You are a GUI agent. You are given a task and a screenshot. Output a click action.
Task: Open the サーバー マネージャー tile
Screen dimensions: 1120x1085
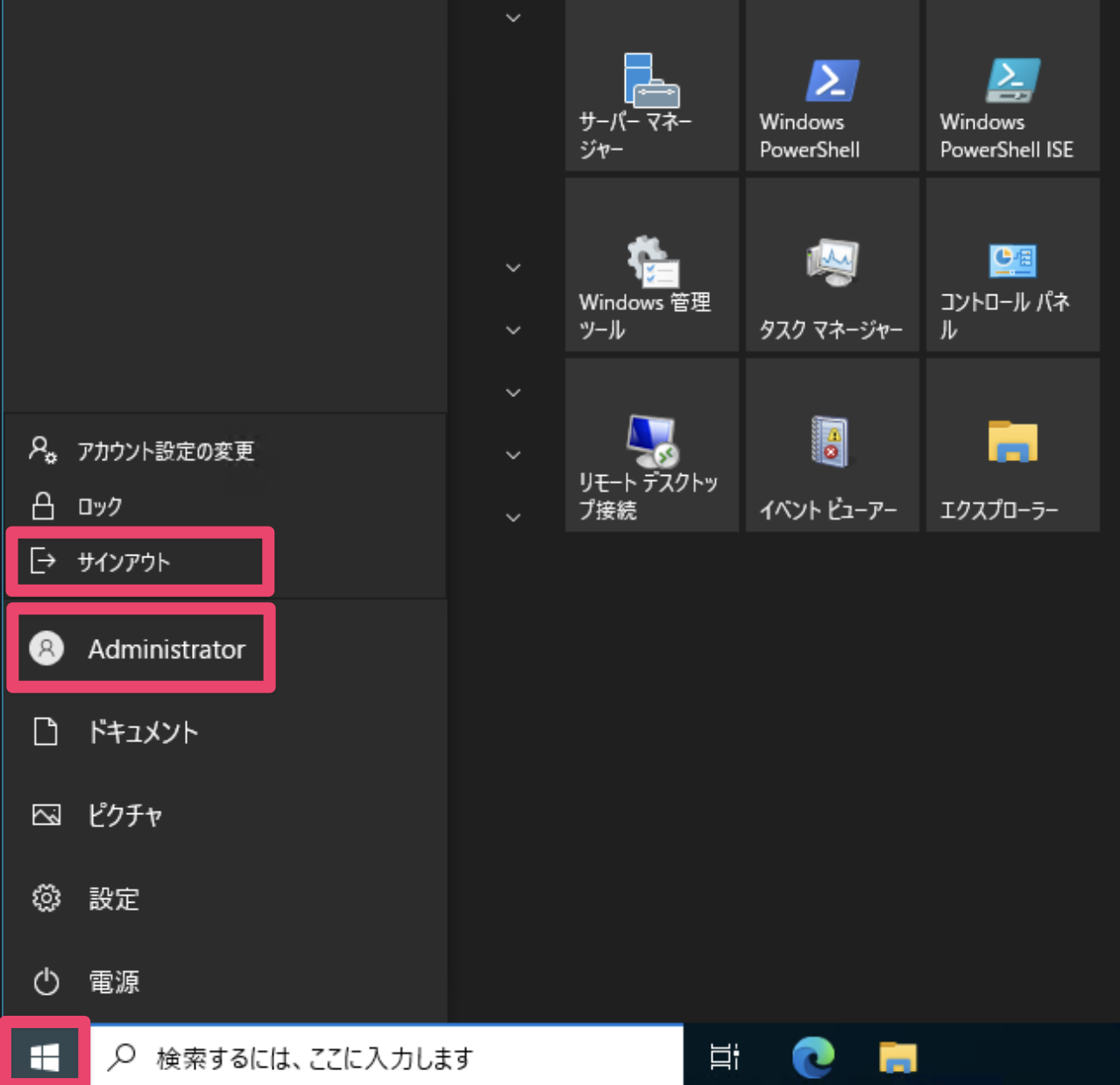651,85
